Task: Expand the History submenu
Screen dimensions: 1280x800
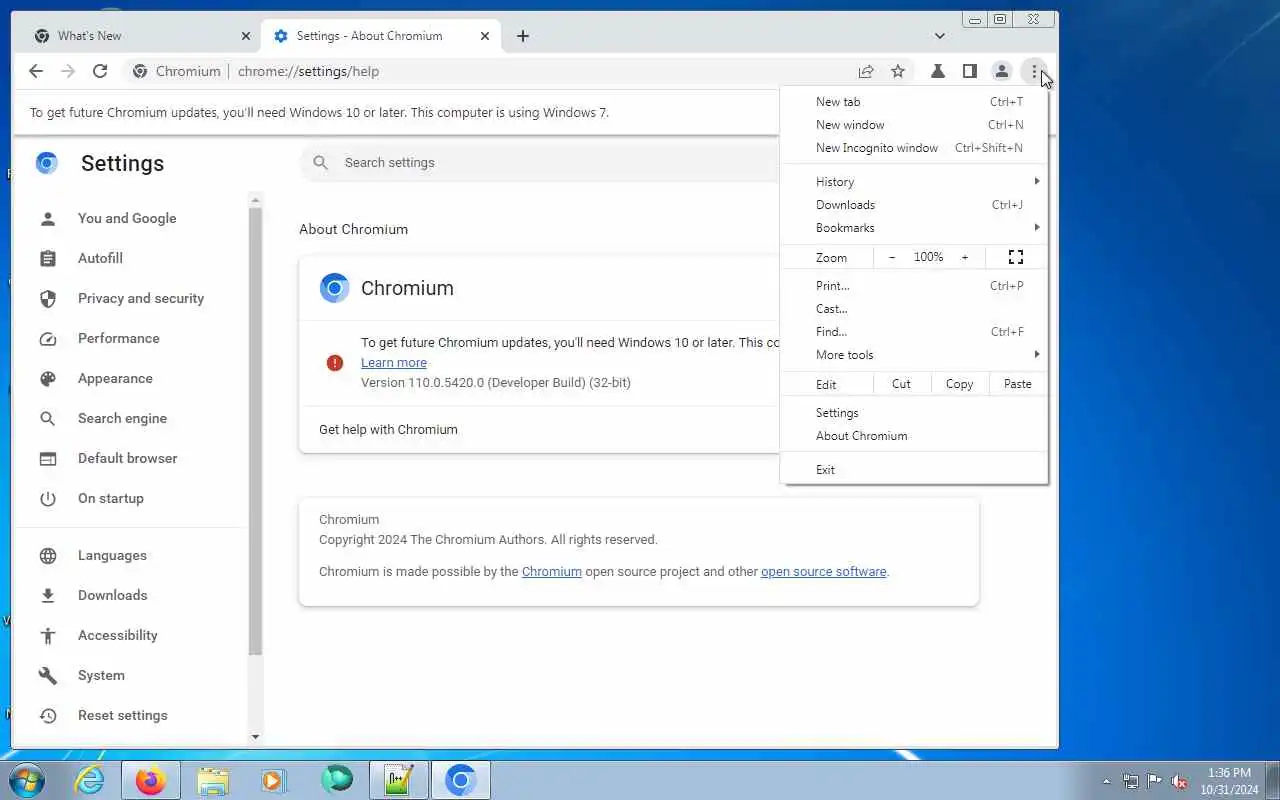Action: (914, 181)
